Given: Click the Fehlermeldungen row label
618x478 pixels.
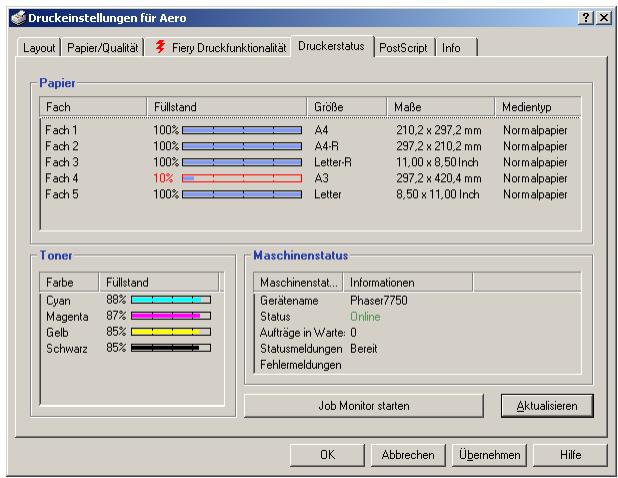Looking at the screenshot, I should (300, 365).
